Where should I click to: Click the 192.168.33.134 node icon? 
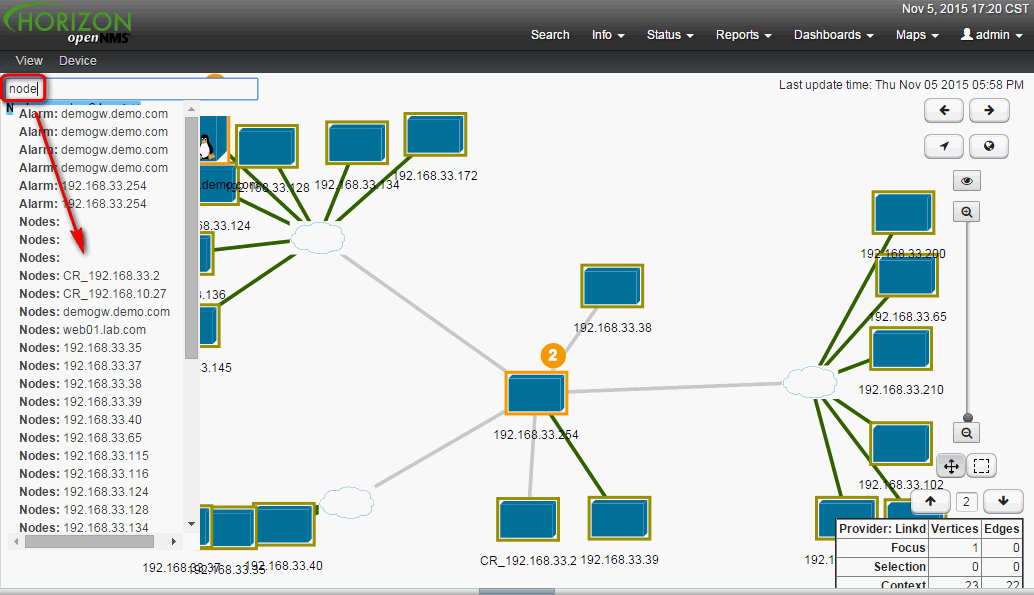pos(357,142)
